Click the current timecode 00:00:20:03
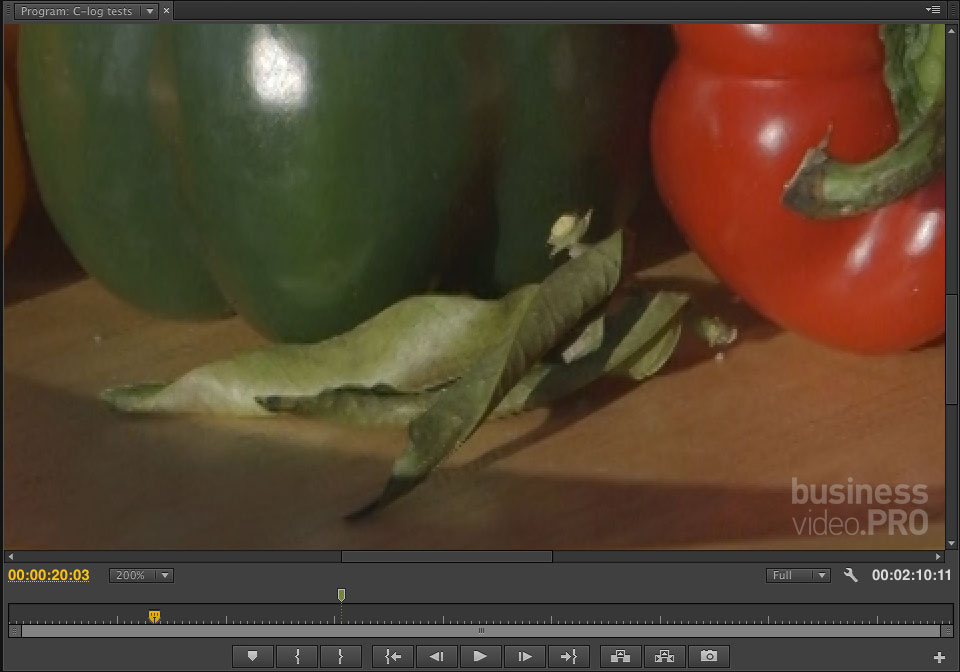This screenshot has width=960, height=672. 49,575
